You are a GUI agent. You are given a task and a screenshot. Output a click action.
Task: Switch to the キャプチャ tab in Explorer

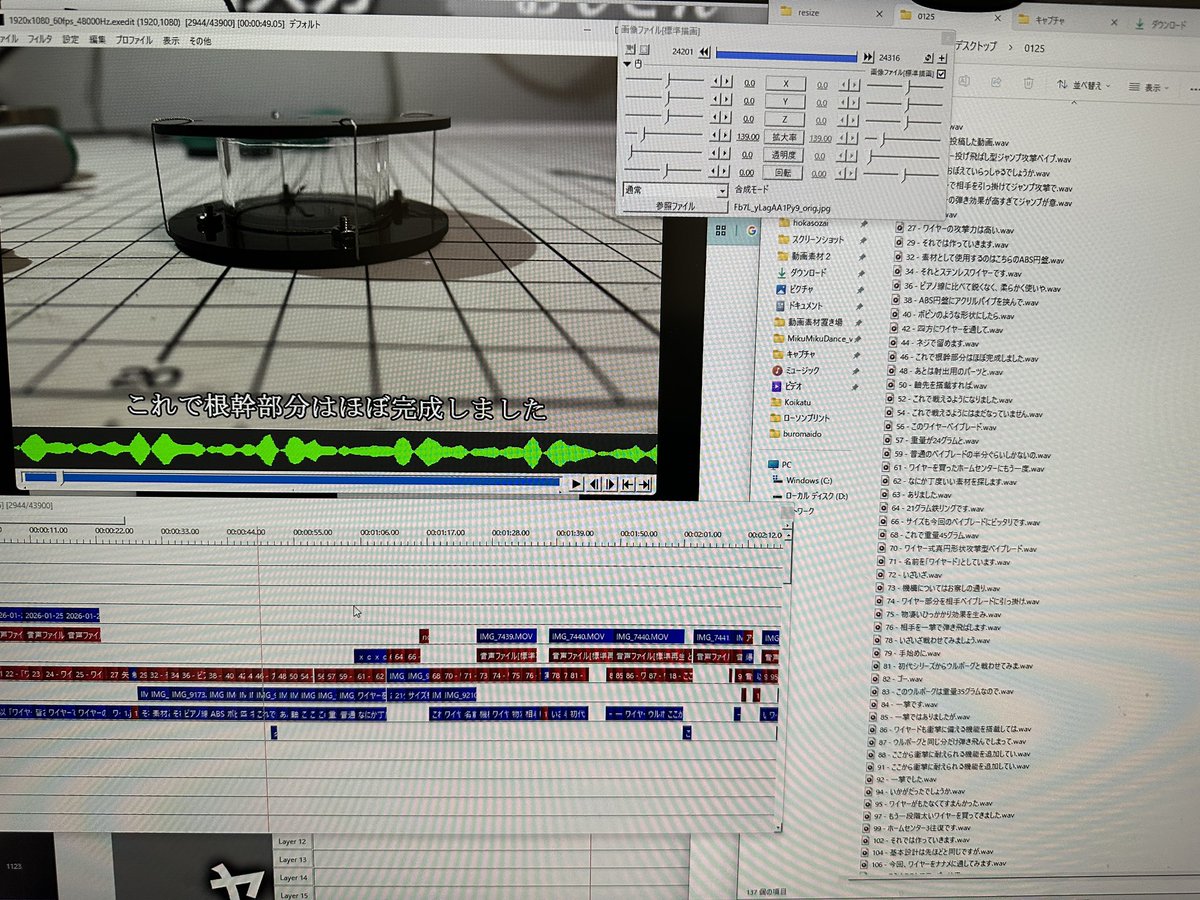(1067, 20)
